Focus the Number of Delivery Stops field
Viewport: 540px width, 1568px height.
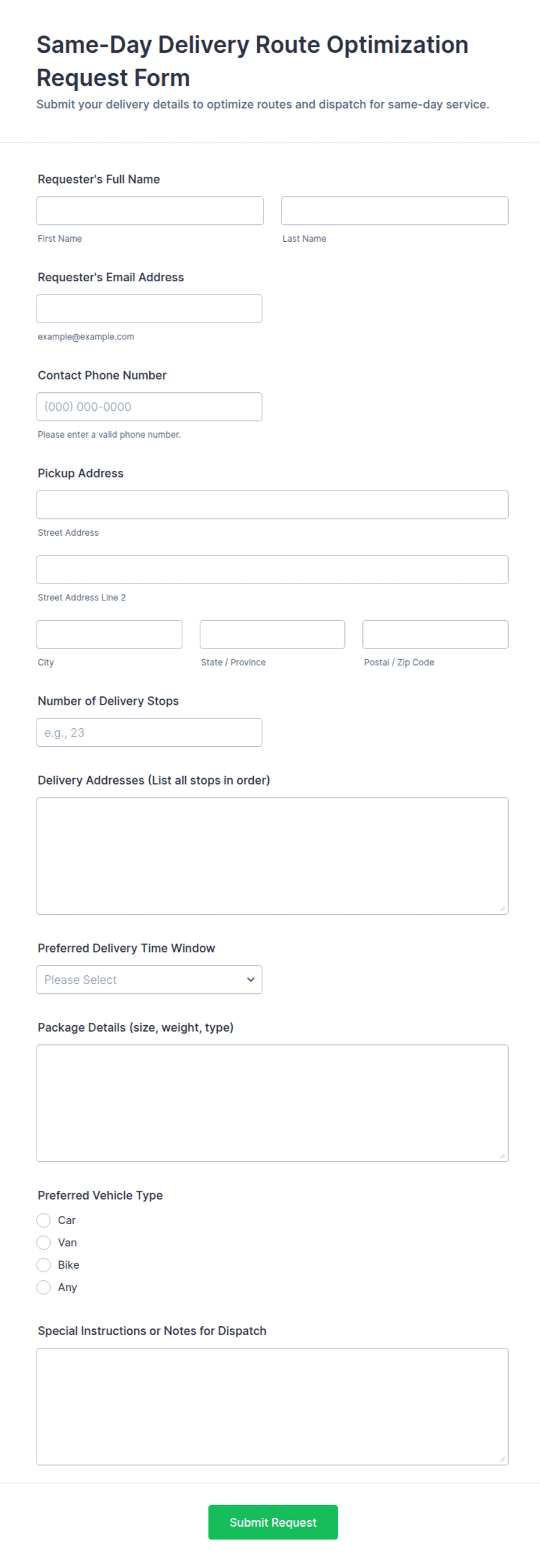149,732
